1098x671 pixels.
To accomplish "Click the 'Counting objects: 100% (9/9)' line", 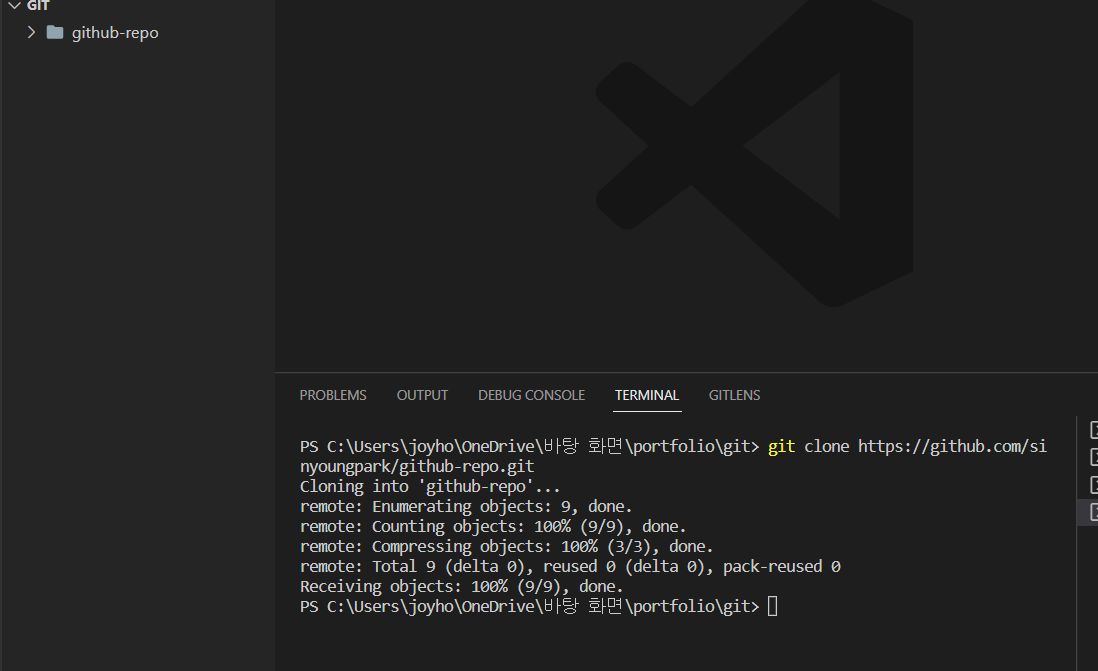I will tap(493, 526).
